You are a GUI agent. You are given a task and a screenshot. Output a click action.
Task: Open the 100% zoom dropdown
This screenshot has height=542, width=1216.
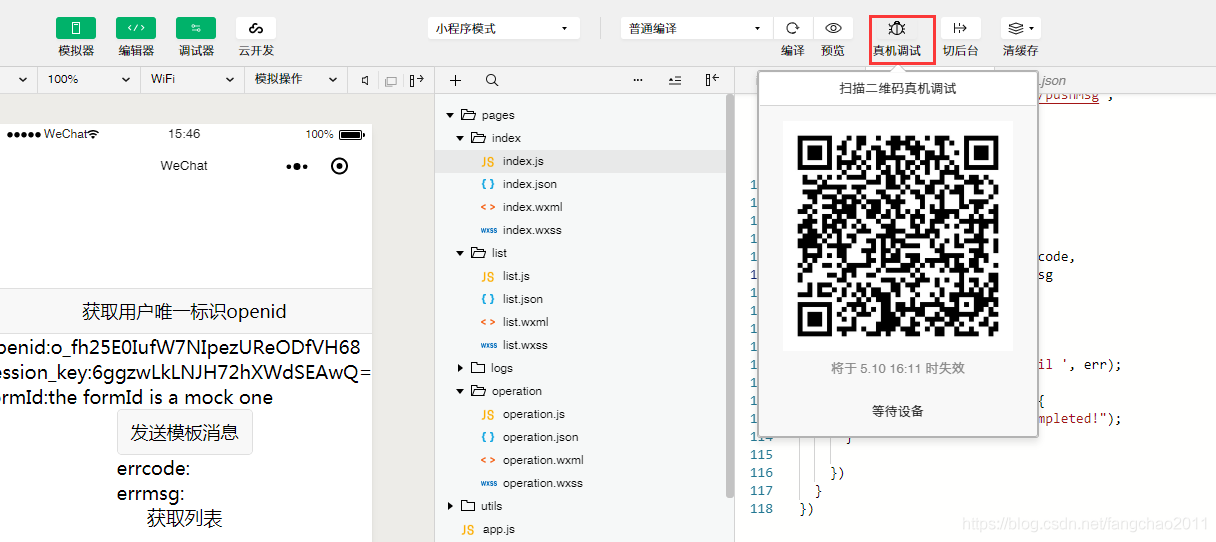point(89,79)
